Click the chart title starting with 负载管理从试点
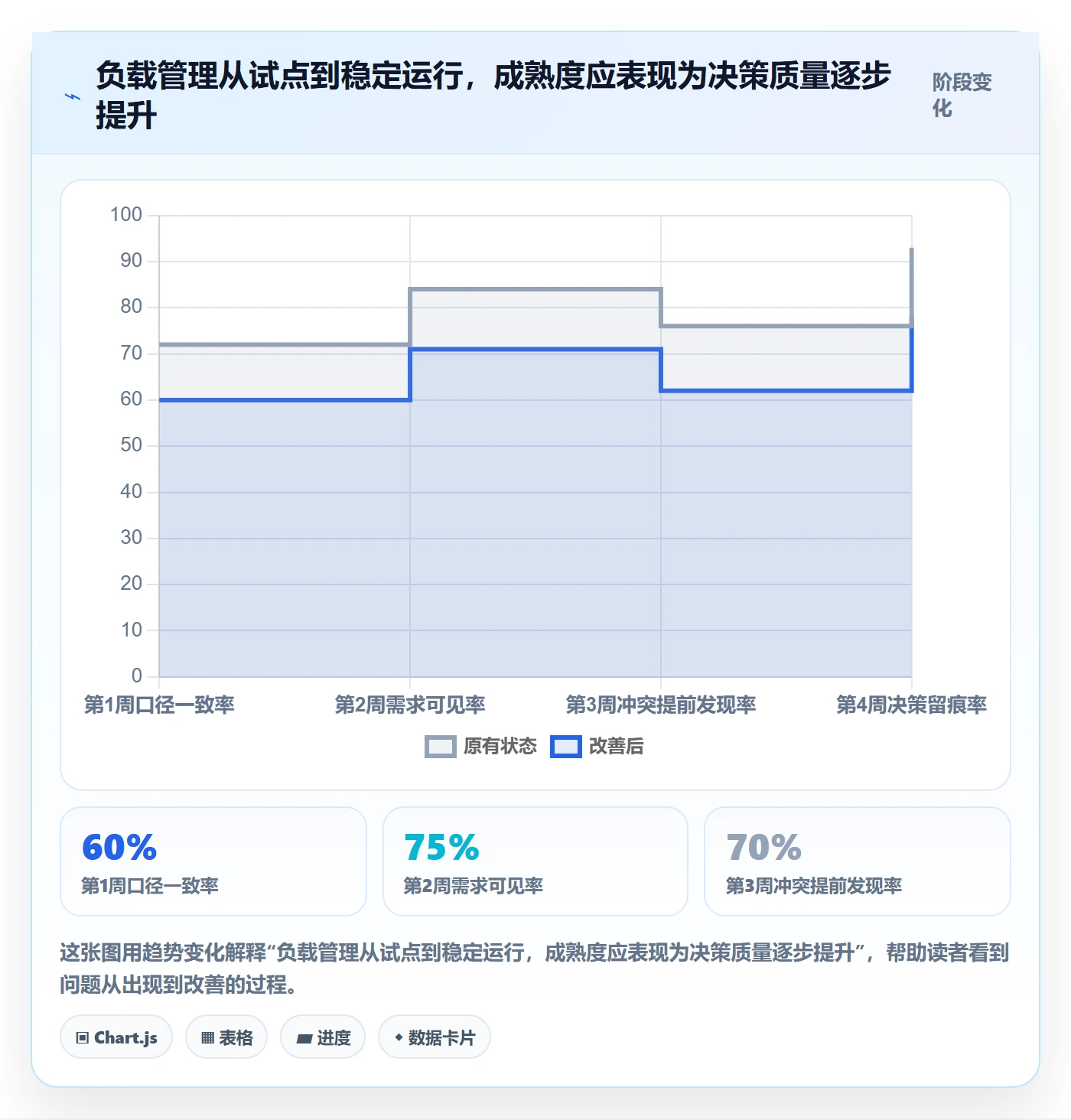 tap(493, 96)
